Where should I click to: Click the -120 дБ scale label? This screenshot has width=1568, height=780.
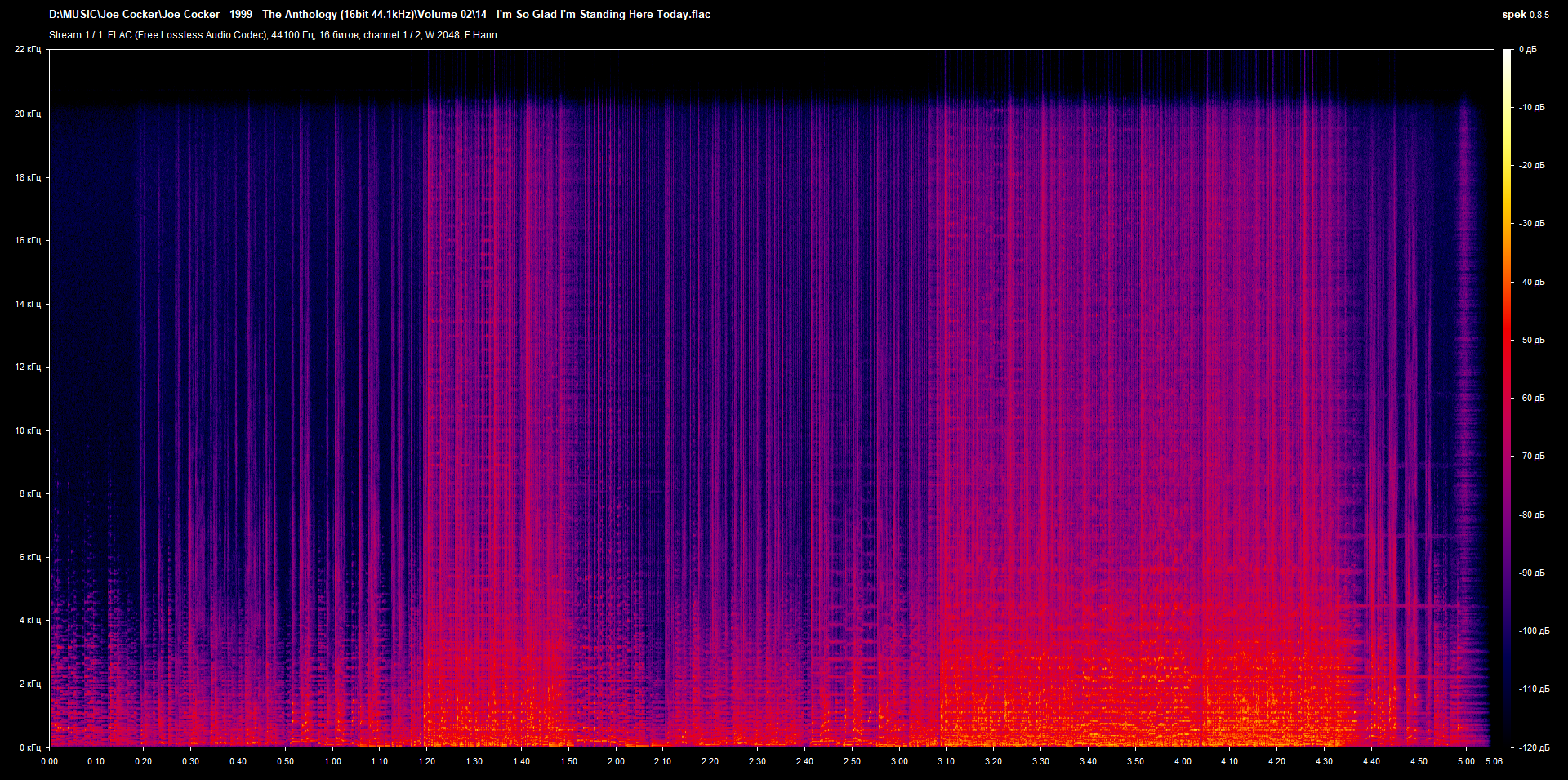[x=1535, y=747]
